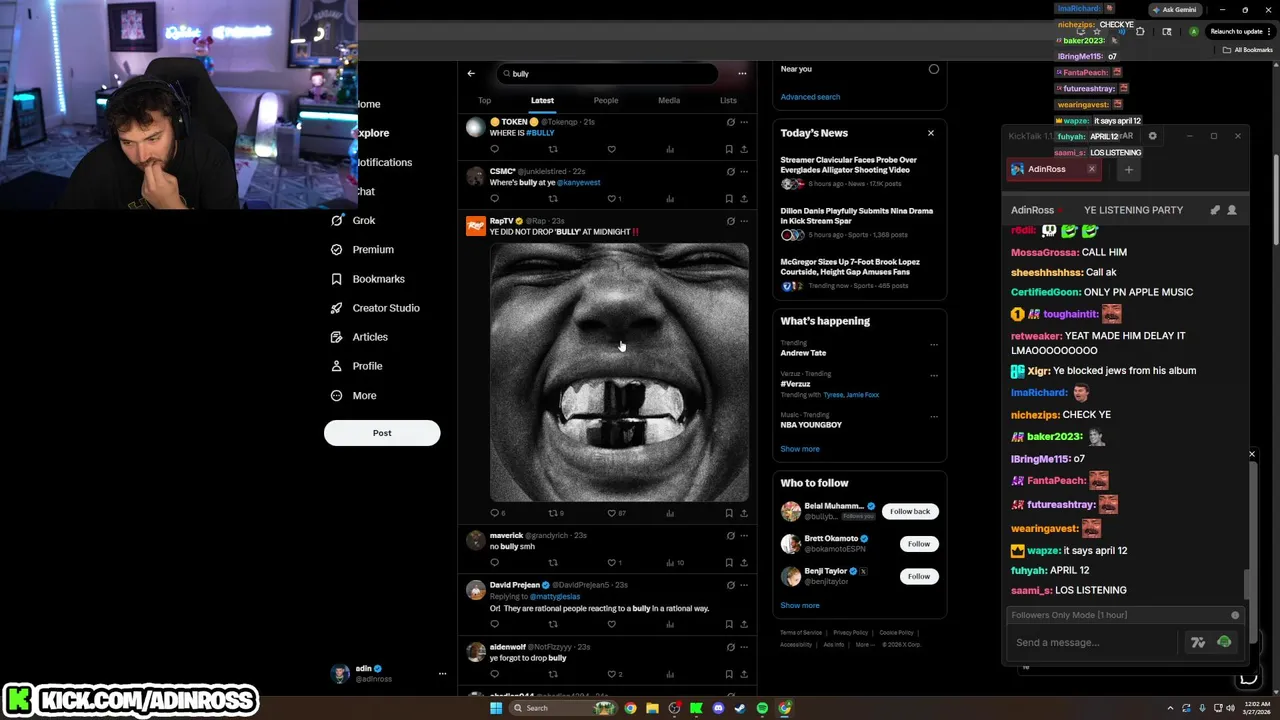
Task: Click the Windows Start button
Action: coord(495,708)
